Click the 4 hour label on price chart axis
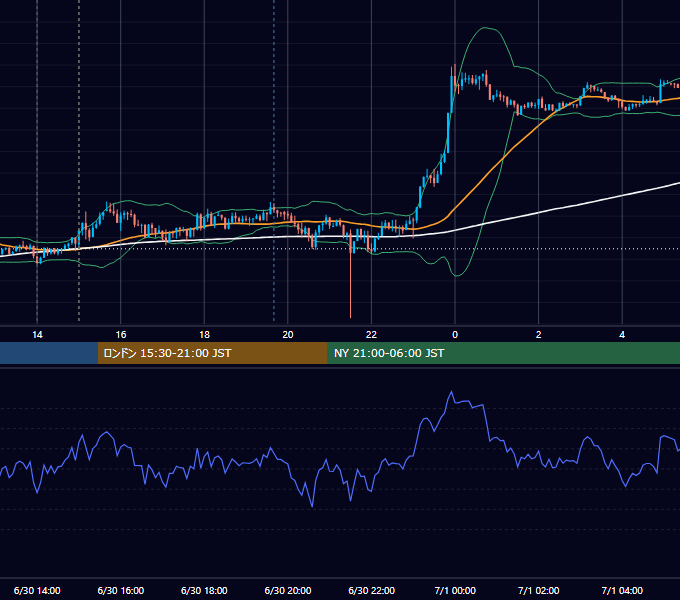 [622, 335]
